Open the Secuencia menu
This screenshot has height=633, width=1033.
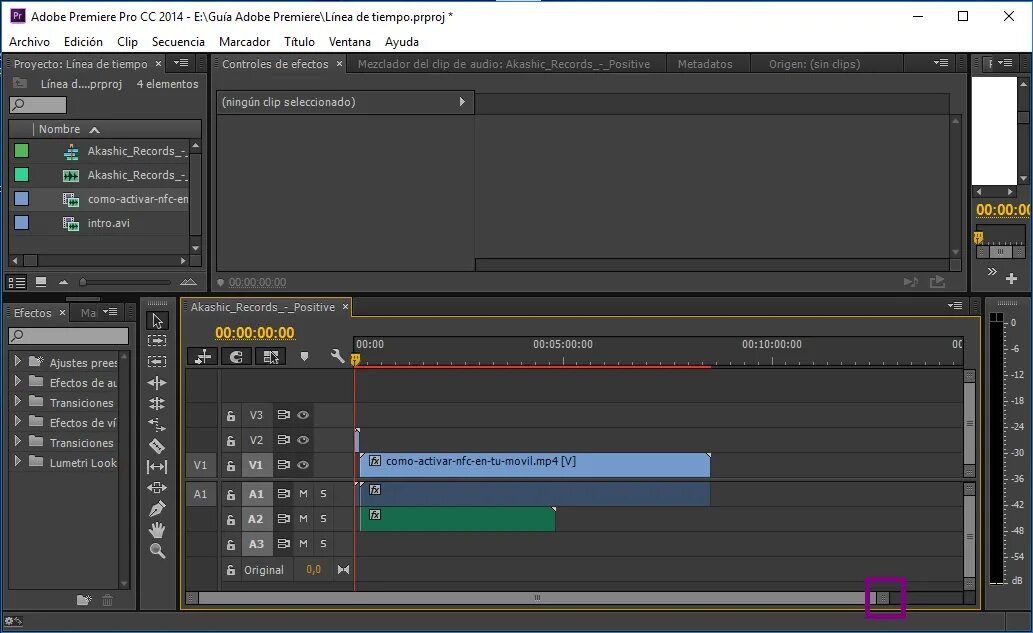[x=178, y=41]
